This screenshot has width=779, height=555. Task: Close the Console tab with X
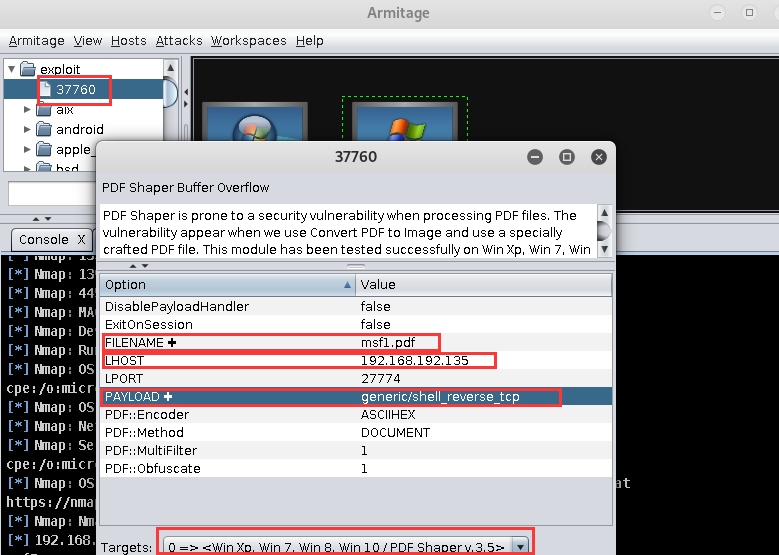[81, 240]
